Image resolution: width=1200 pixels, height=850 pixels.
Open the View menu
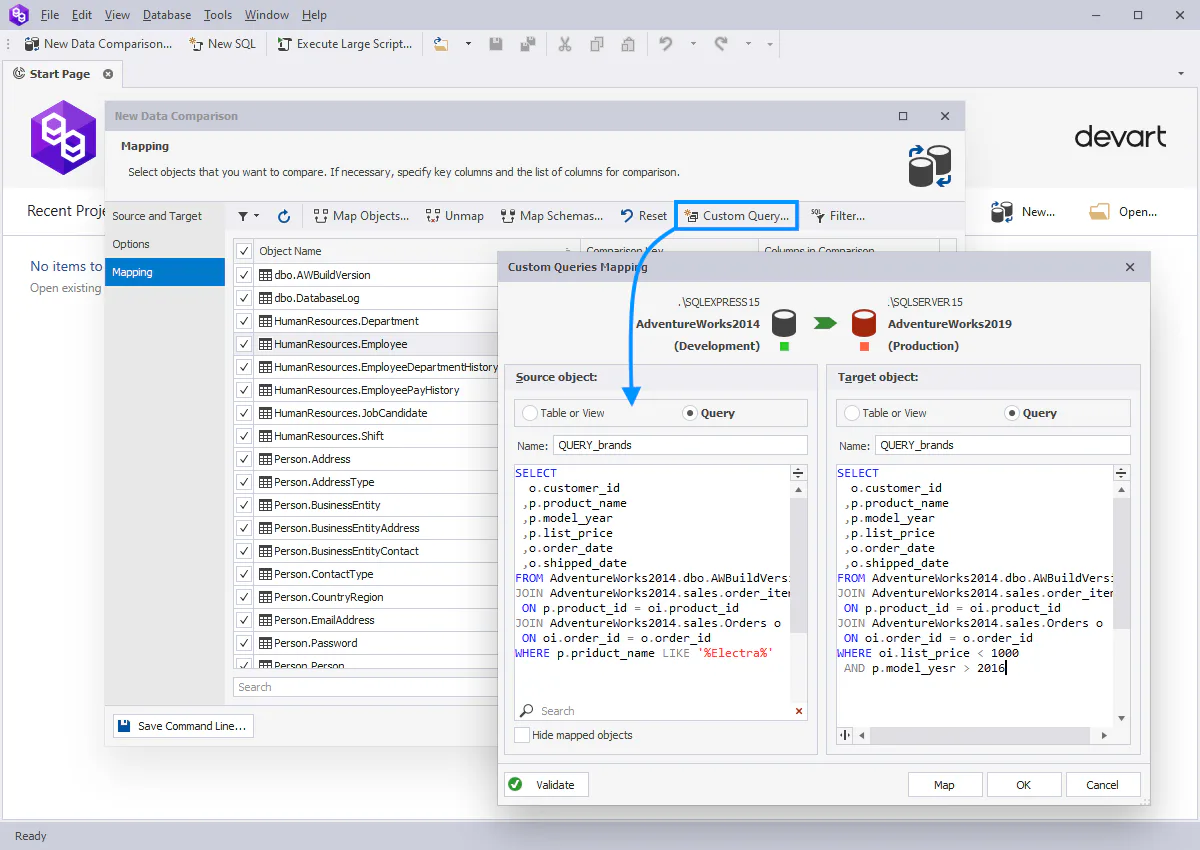click(x=117, y=15)
